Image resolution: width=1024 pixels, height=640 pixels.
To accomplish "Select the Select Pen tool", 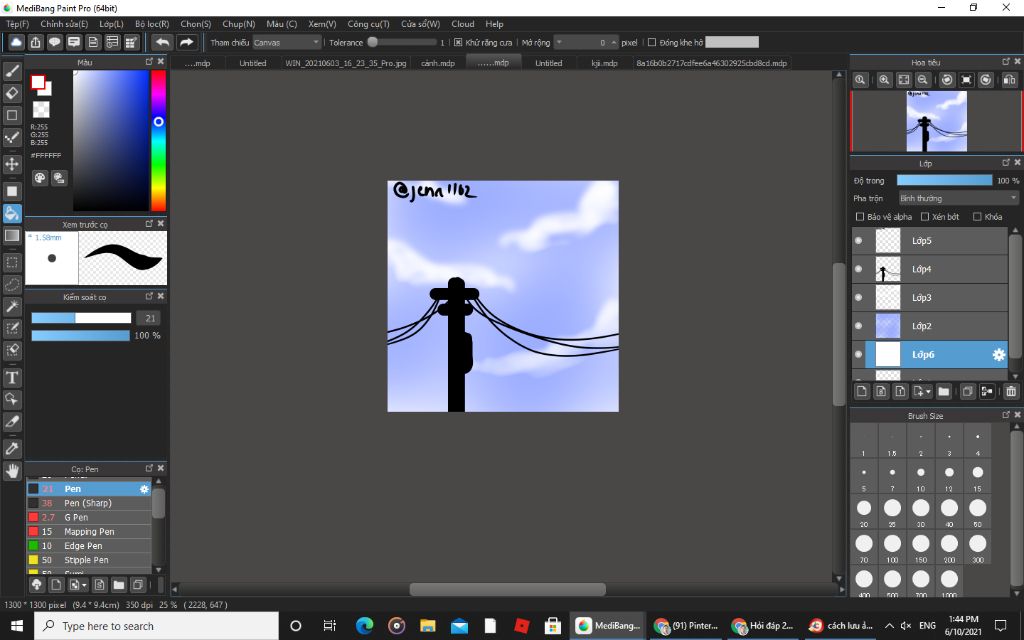I will click(x=12, y=328).
